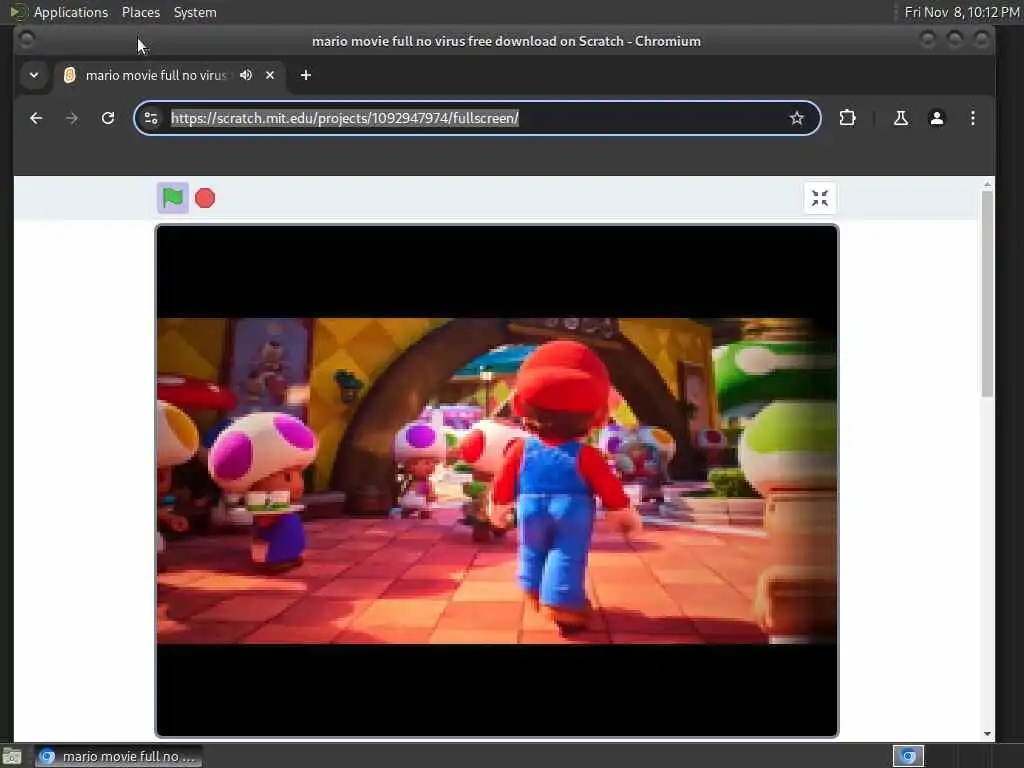
Task: Open the Chromium three-dot menu
Action: point(972,118)
